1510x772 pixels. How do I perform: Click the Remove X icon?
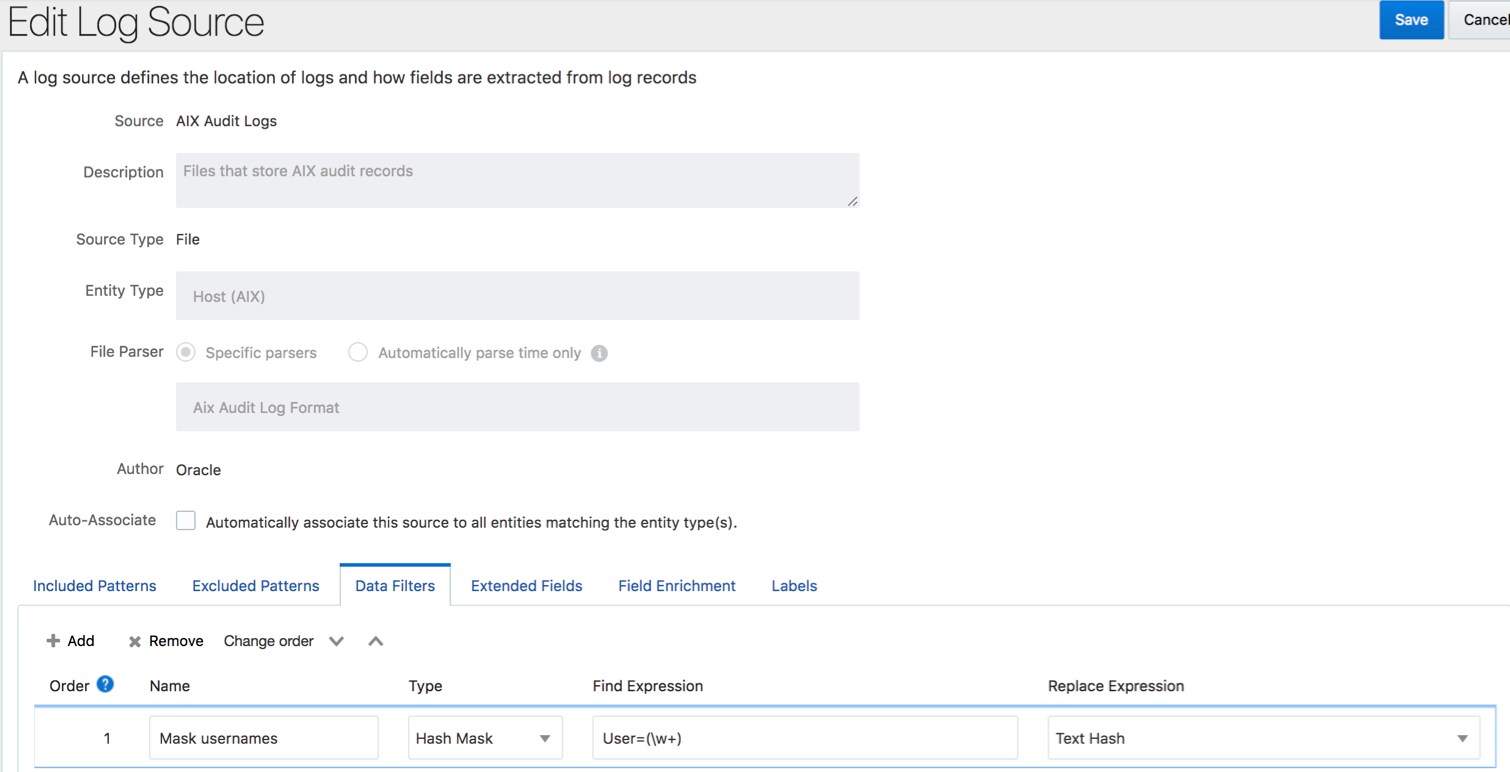tap(135, 642)
